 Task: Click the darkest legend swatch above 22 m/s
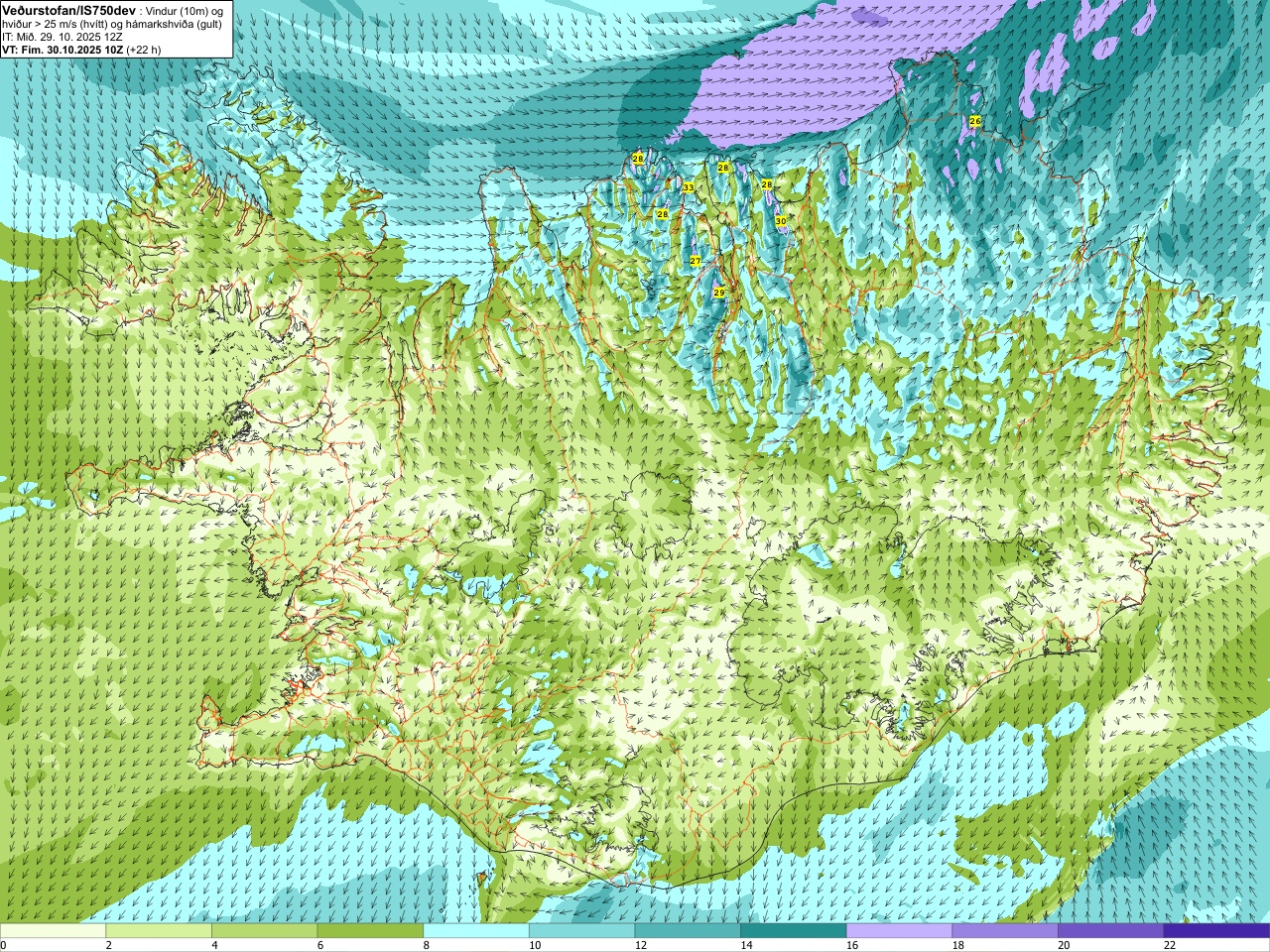tap(1216, 931)
